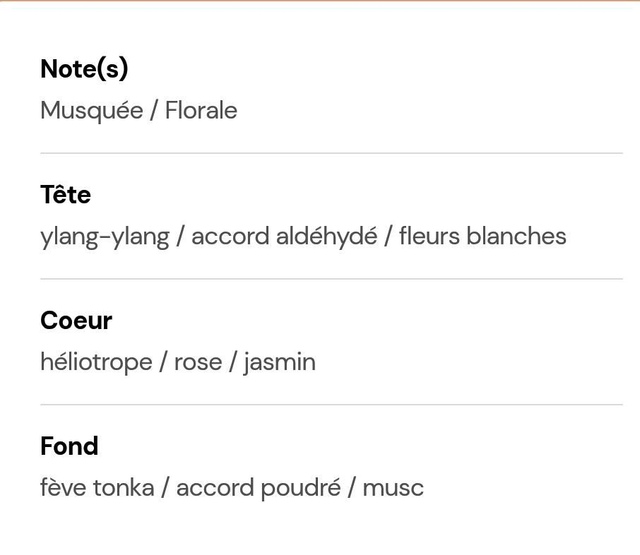Select the Florale note
This screenshot has height=555, width=640.
click(201, 110)
